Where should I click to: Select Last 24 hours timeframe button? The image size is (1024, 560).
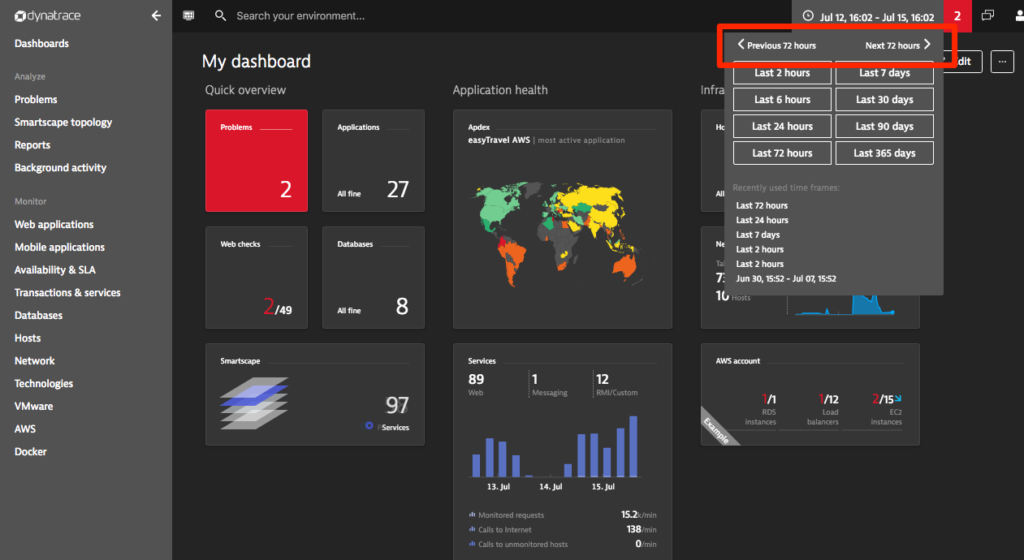tap(782, 126)
